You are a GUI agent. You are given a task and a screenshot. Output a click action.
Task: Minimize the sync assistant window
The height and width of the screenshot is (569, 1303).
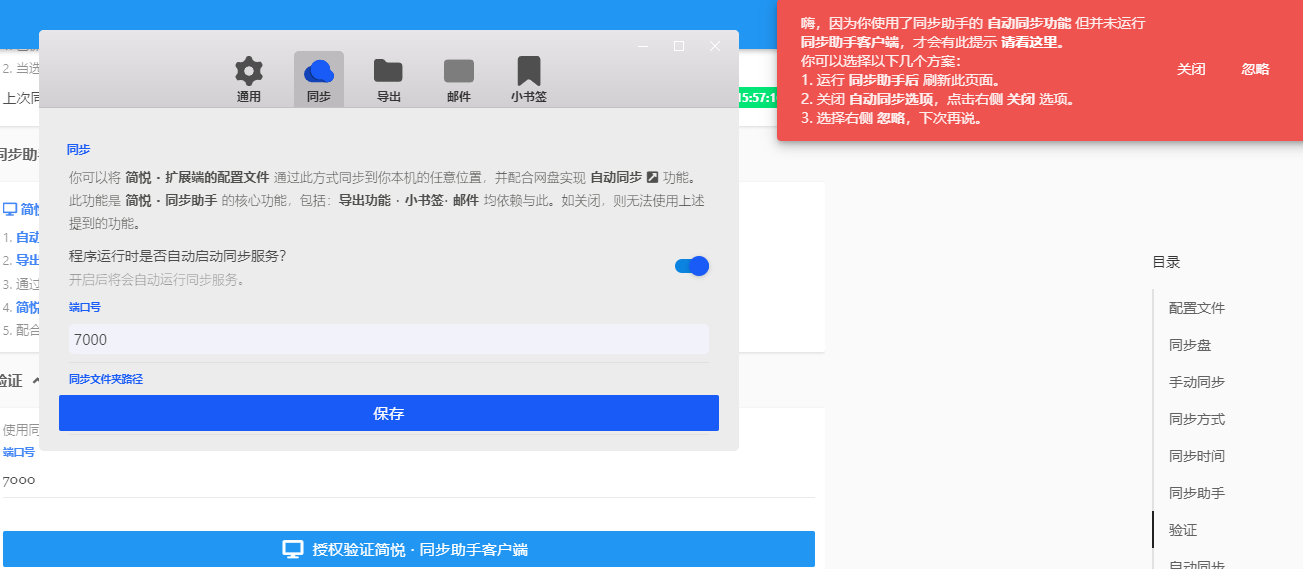coord(643,46)
